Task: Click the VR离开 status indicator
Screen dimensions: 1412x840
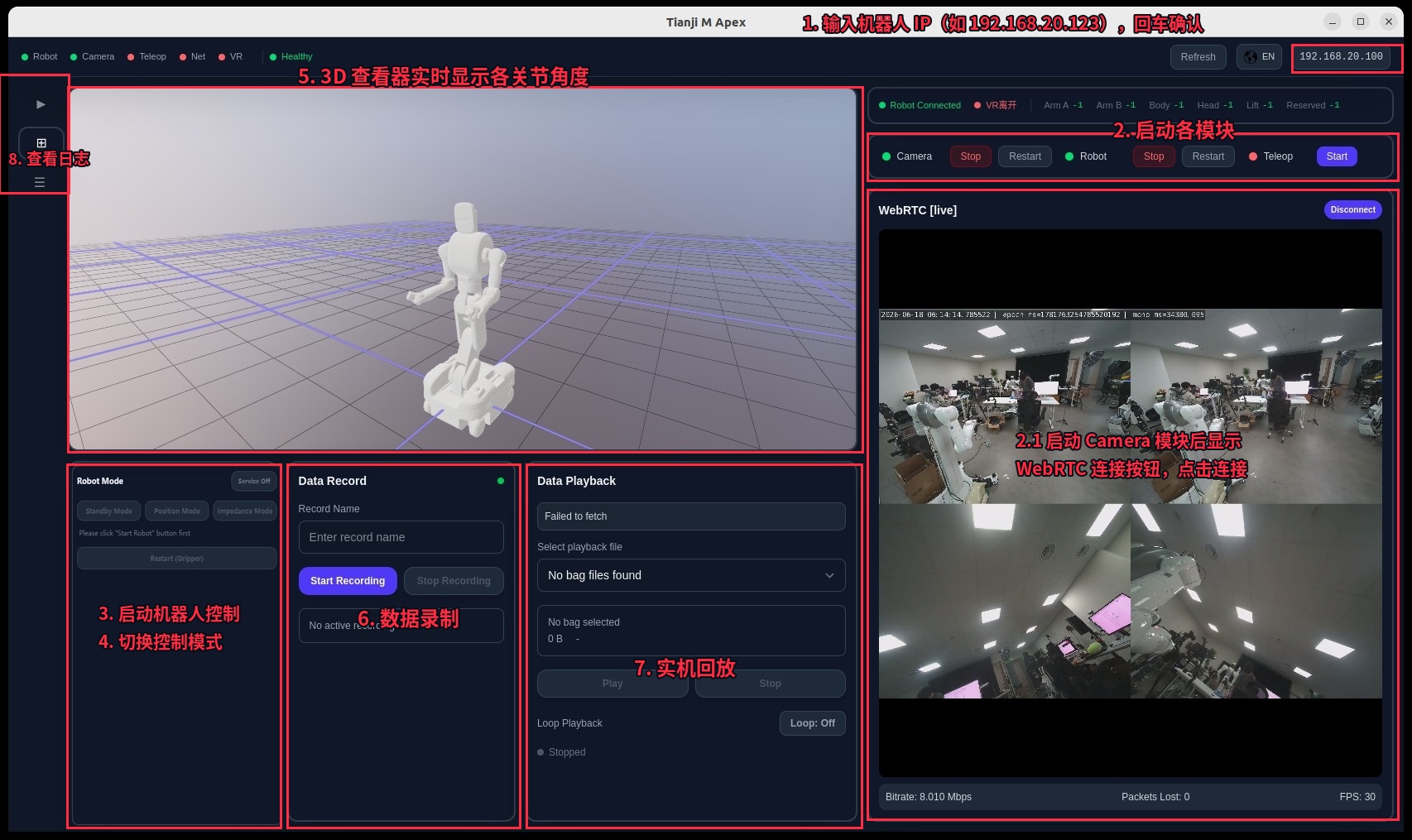Action: [995, 105]
